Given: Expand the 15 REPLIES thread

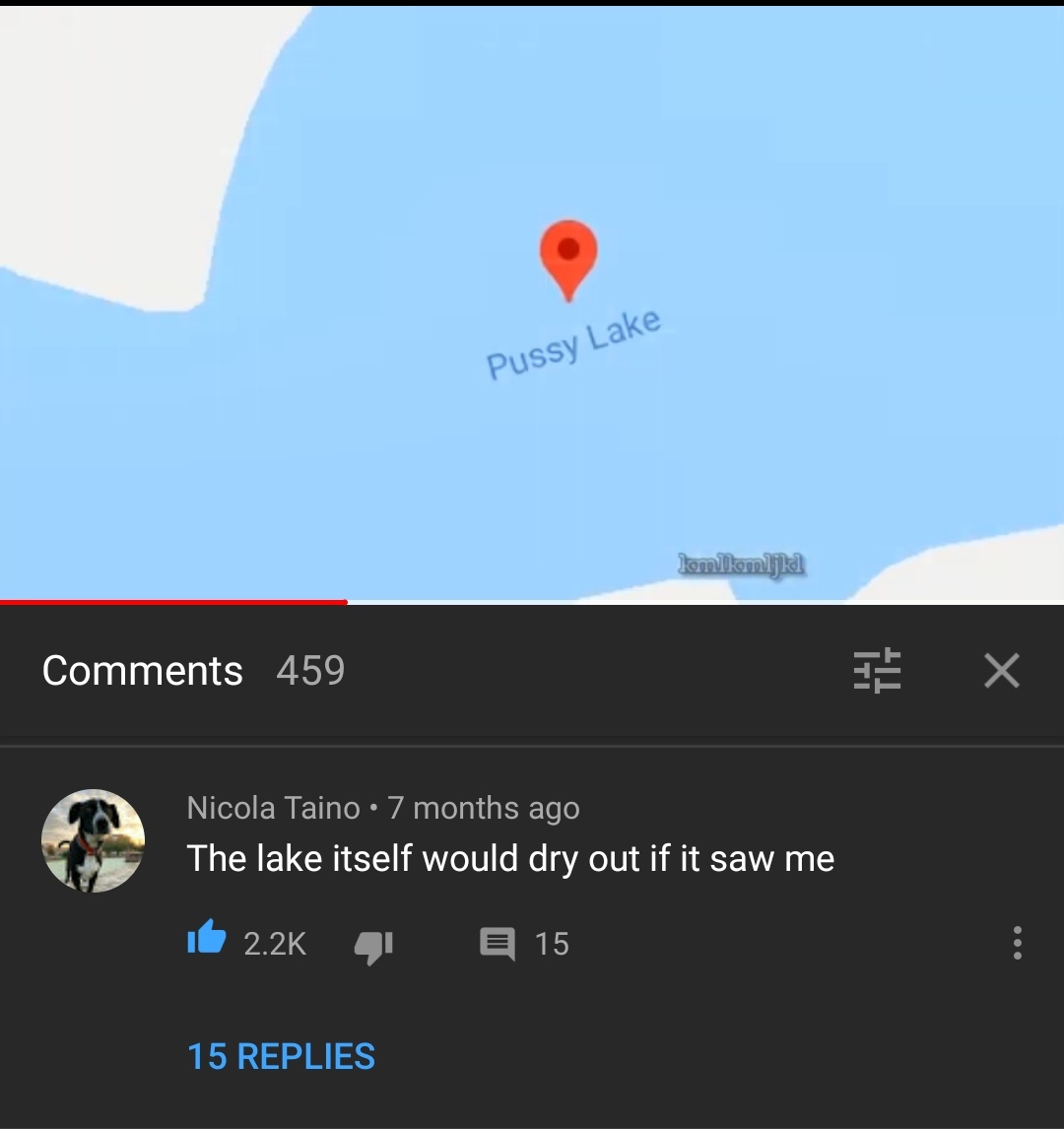Looking at the screenshot, I should point(282,1056).
